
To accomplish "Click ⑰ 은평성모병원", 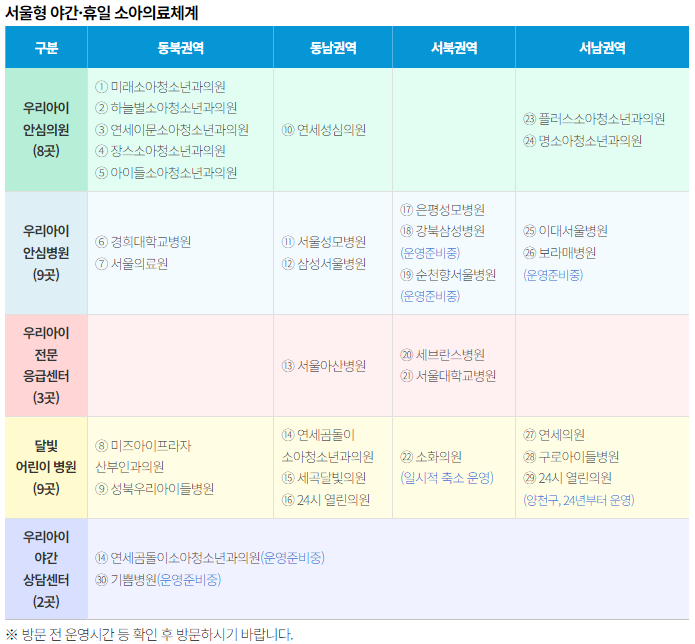I will pos(442,209).
